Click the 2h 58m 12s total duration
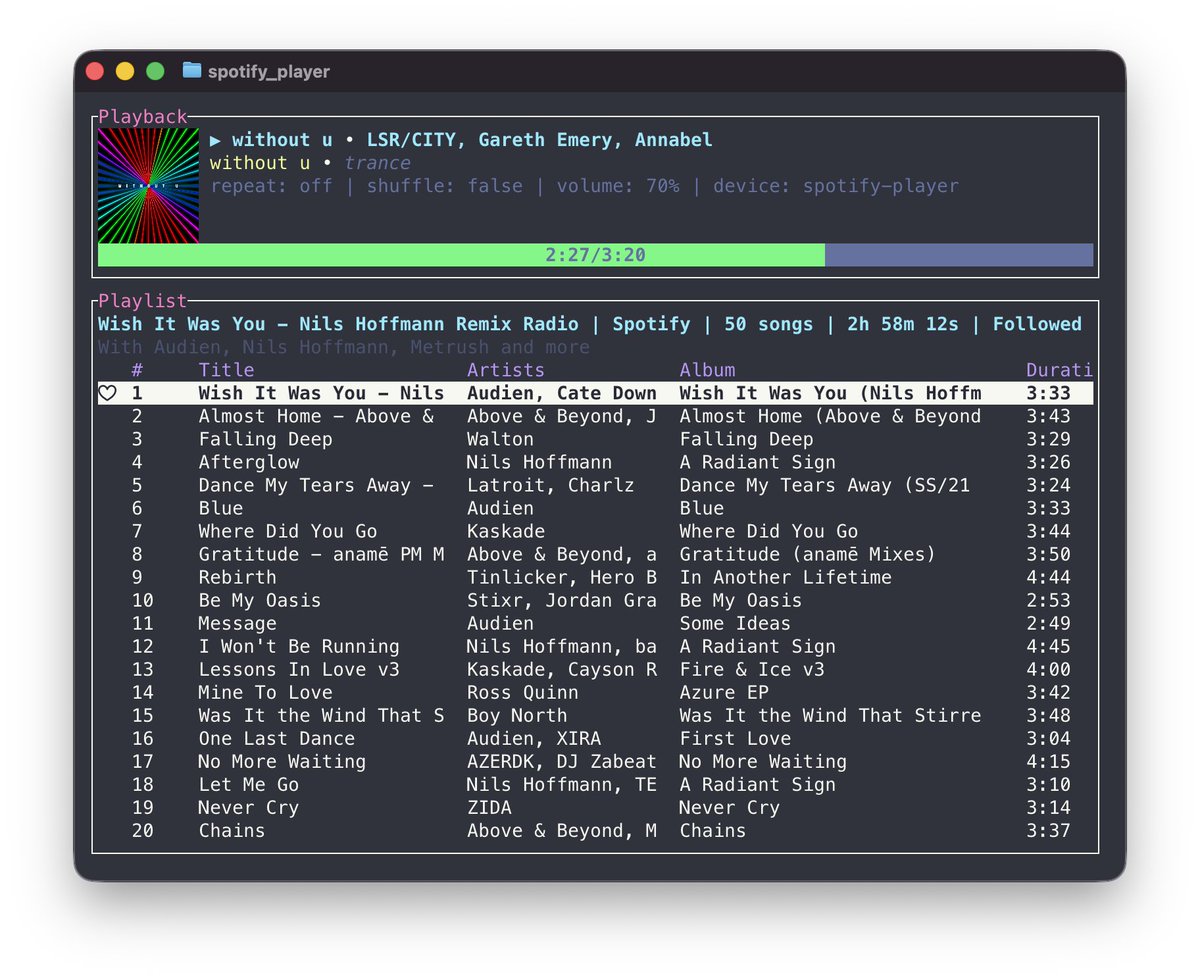 [903, 324]
